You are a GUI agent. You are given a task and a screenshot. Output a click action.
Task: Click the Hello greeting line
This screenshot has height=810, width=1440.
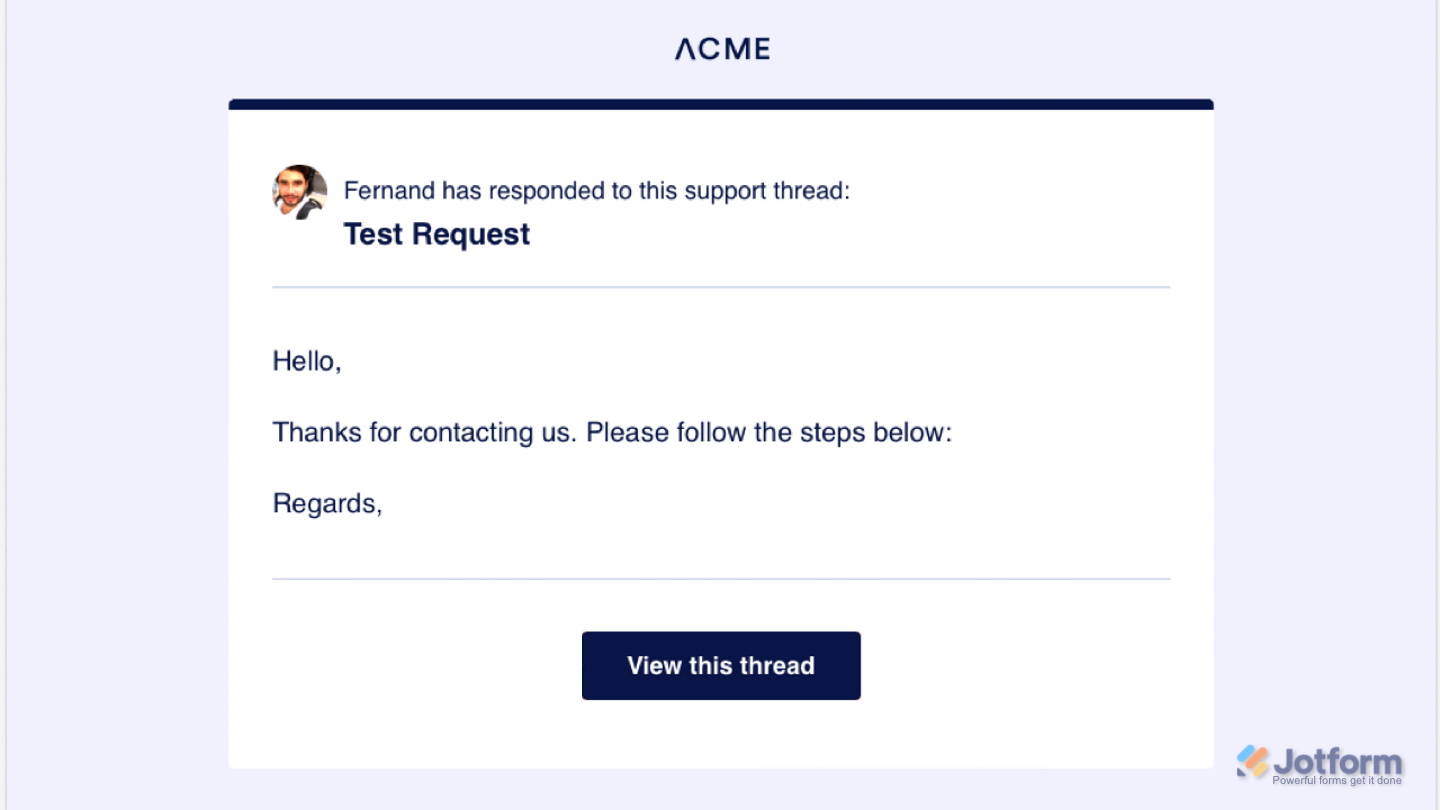click(x=307, y=361)
